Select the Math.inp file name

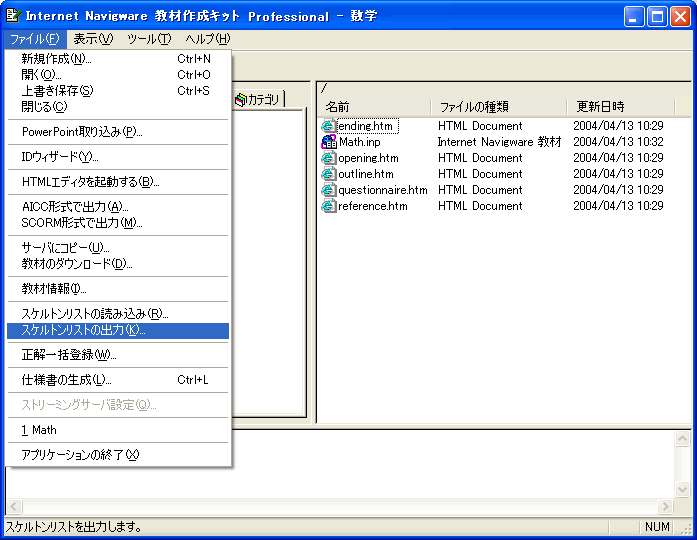pyautogui.click(x=360, y=142)
